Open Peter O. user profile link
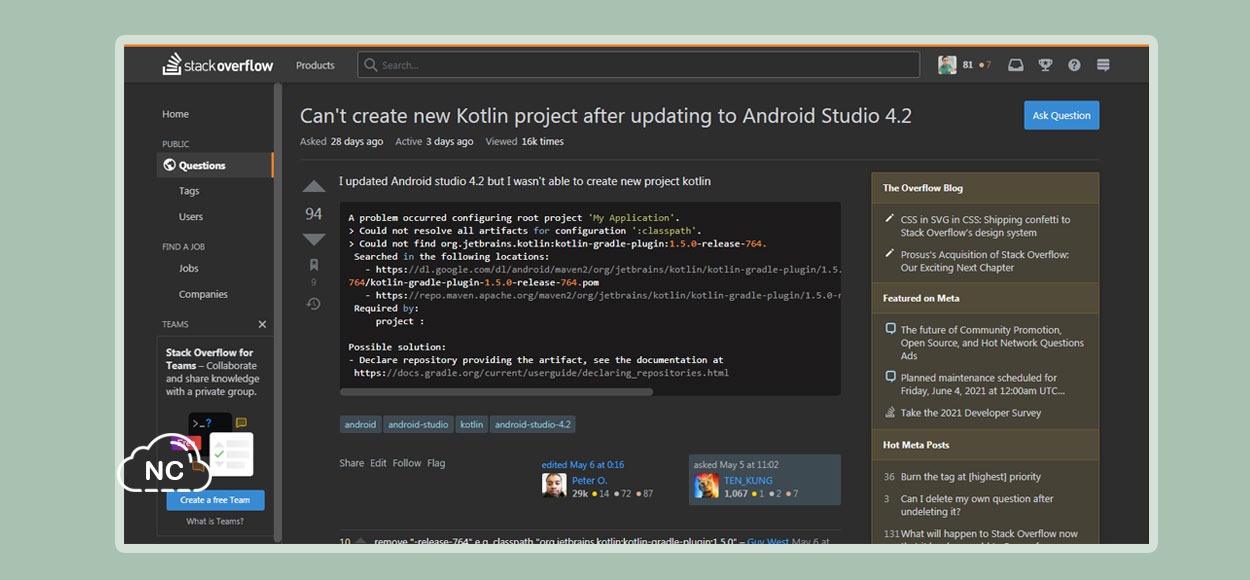The height and width of the screenshot is (580, 1250). coord(590,481)
